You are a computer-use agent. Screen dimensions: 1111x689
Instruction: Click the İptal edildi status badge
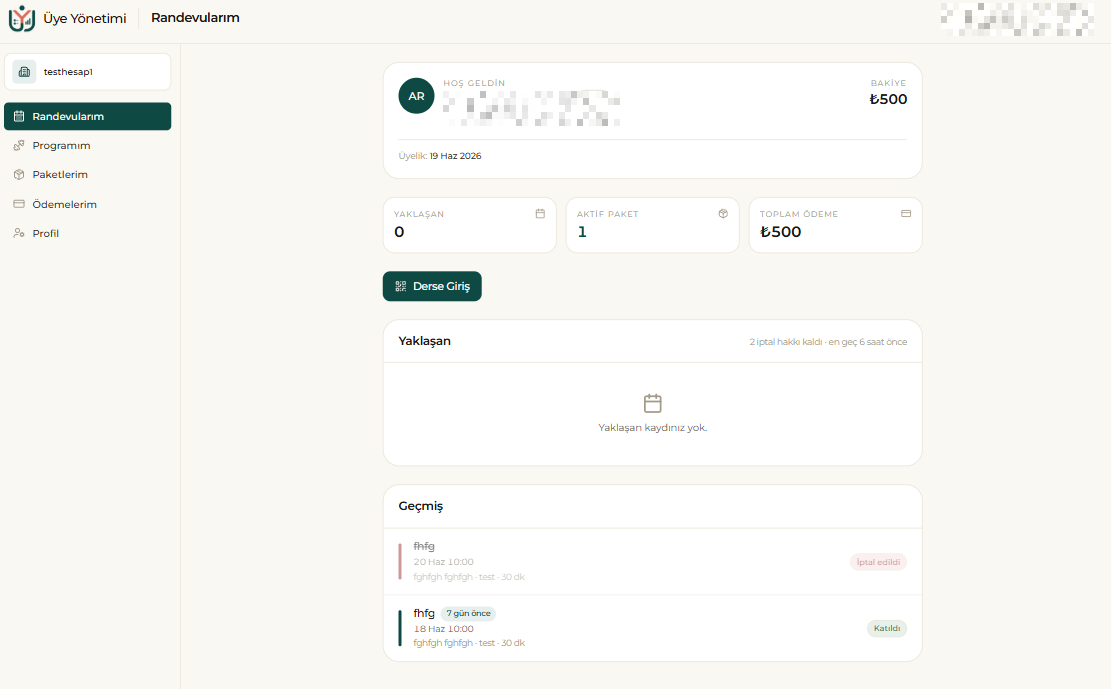coord(879,562)
